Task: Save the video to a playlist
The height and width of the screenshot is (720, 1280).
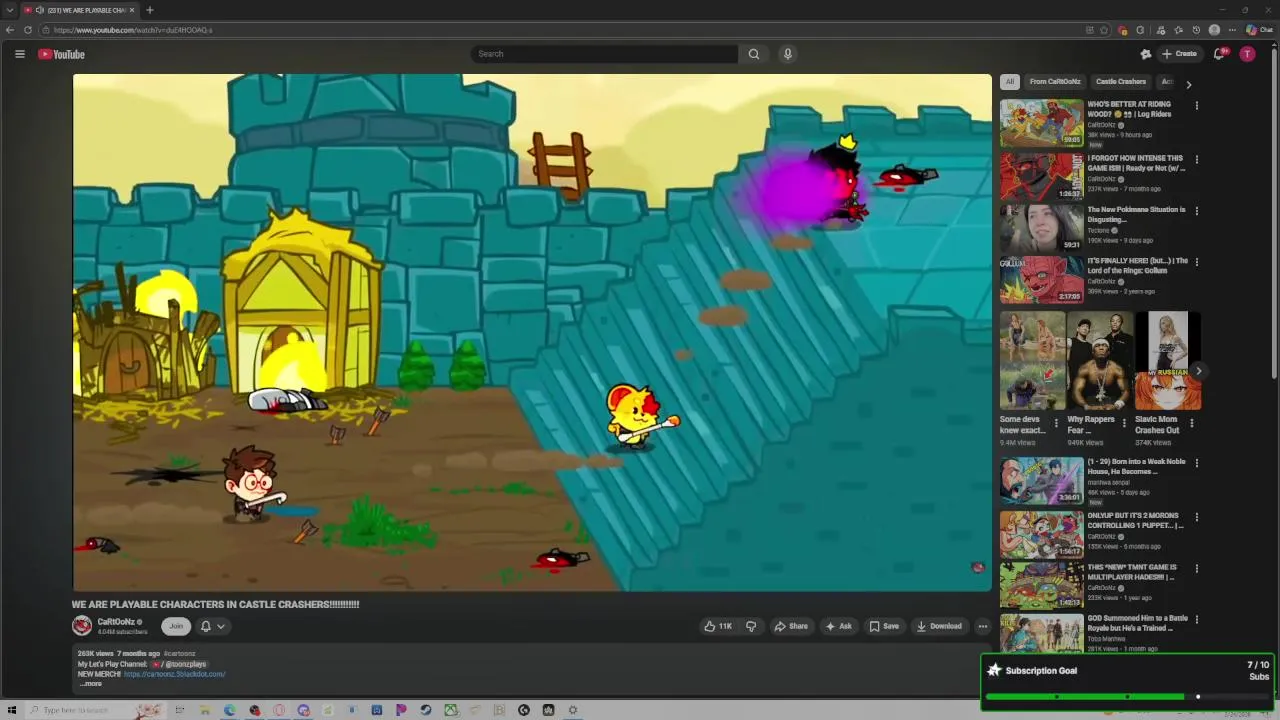Action: [x=884, y=626]
